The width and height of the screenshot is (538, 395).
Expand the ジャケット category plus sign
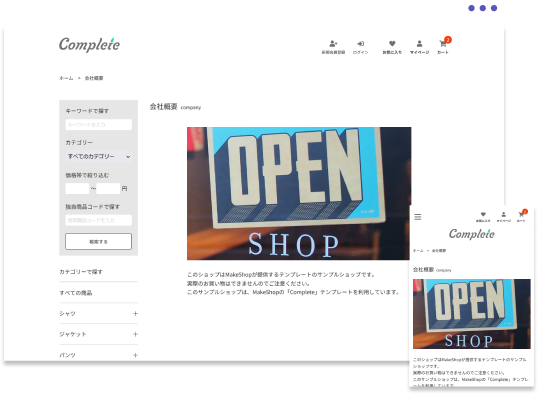point(135,334)
